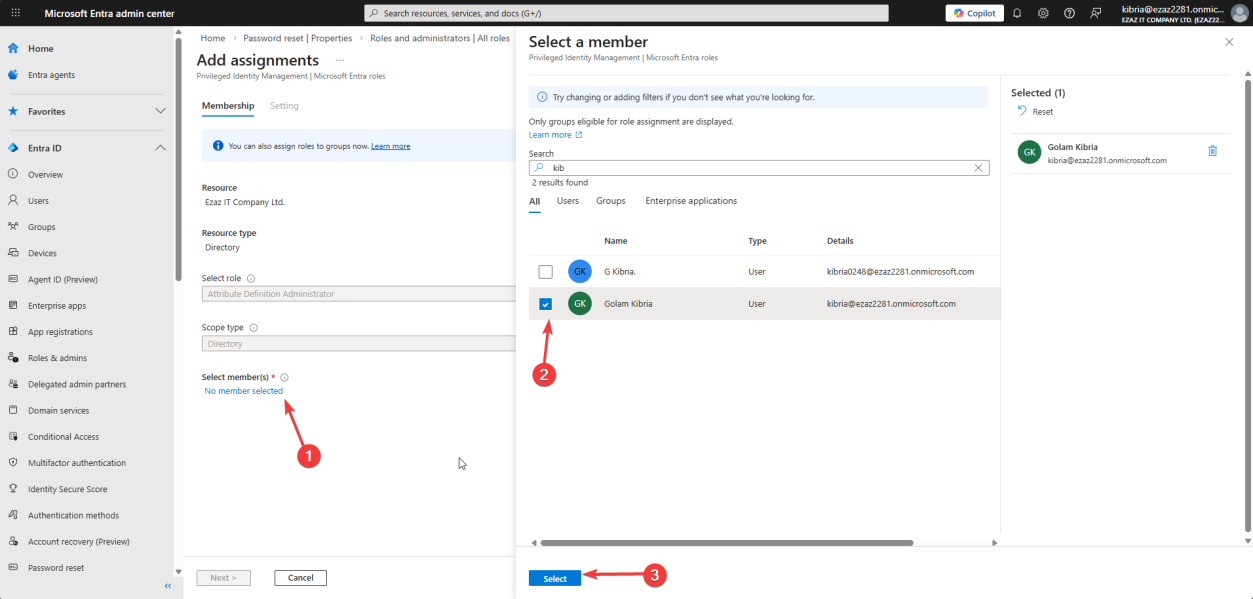Show Scope type info tooltip
This screenshot has height=599, width=1253.
(253, 327)
